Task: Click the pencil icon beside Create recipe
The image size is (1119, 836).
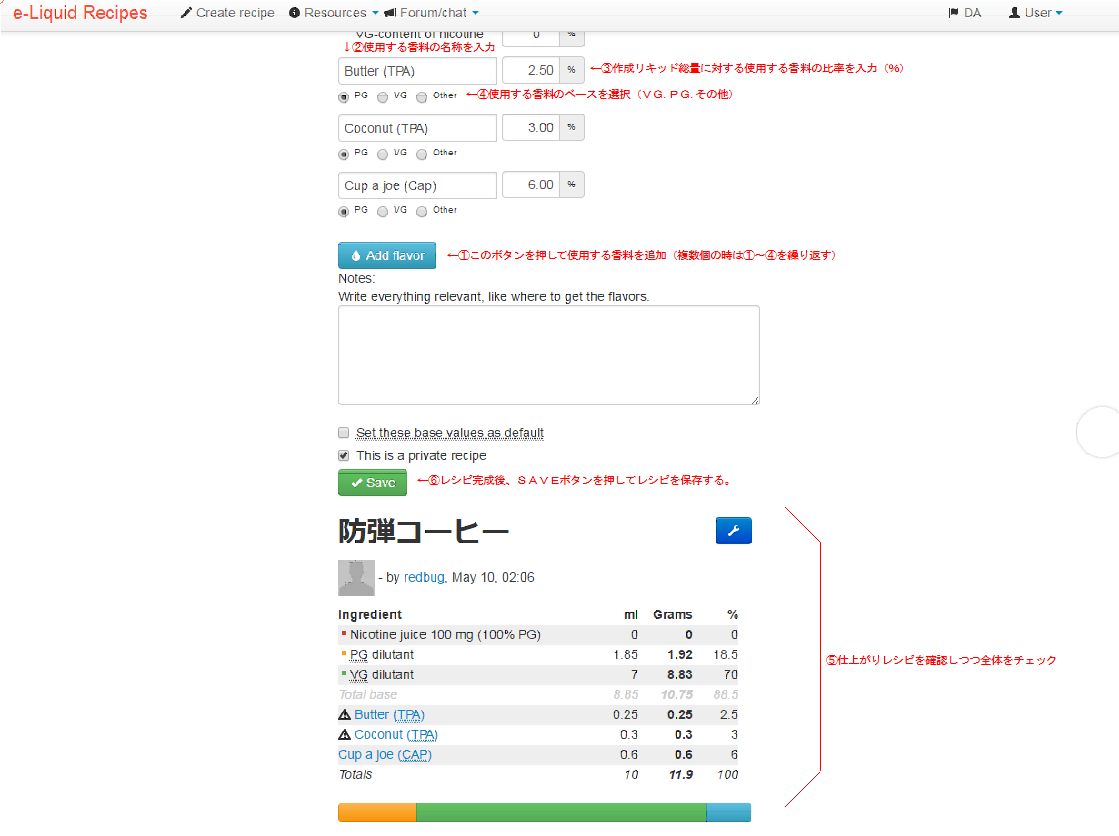Action: 186,13
